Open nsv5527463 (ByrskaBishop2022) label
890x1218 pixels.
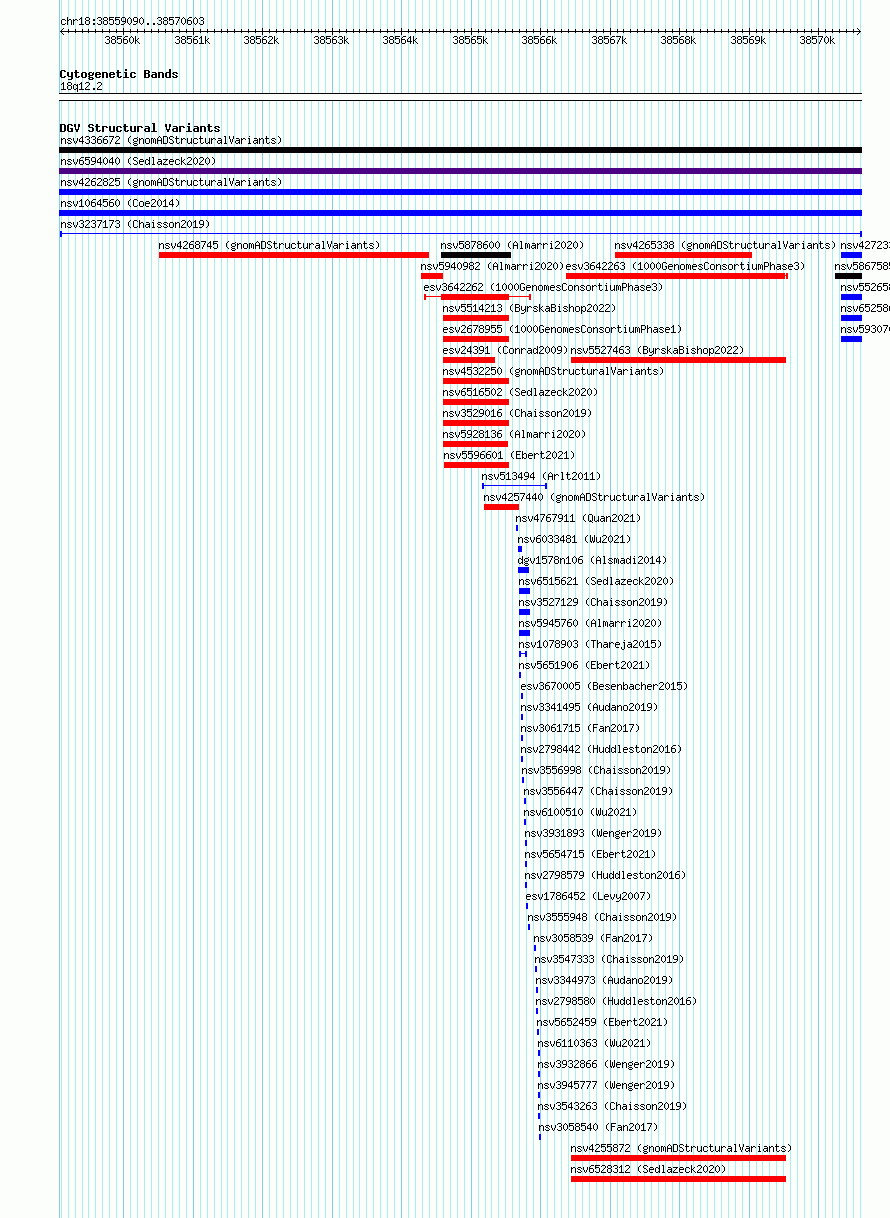click(x=657, y=350)
